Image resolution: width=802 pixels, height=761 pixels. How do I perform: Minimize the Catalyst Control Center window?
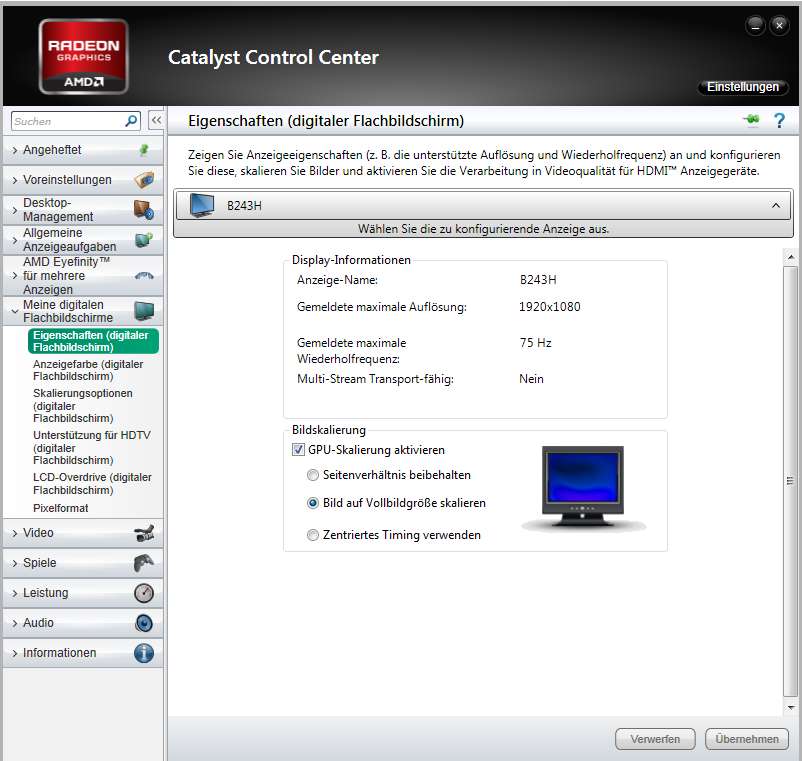click(755, 25)
